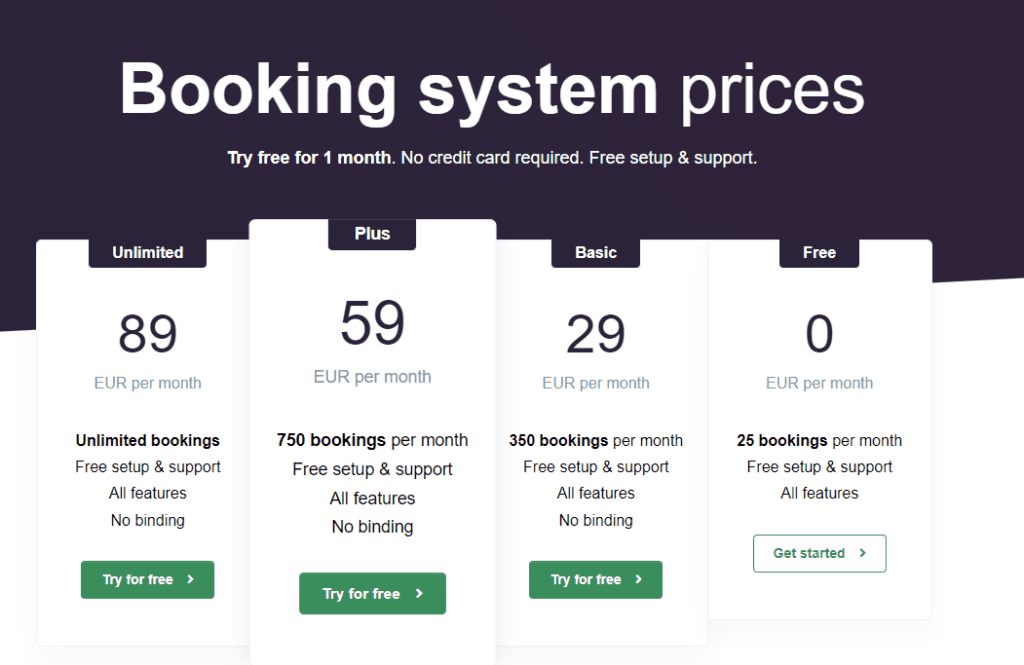Click the 0 price figure
This screenshot has width=1024, height=665.
(x=820, y=333)
